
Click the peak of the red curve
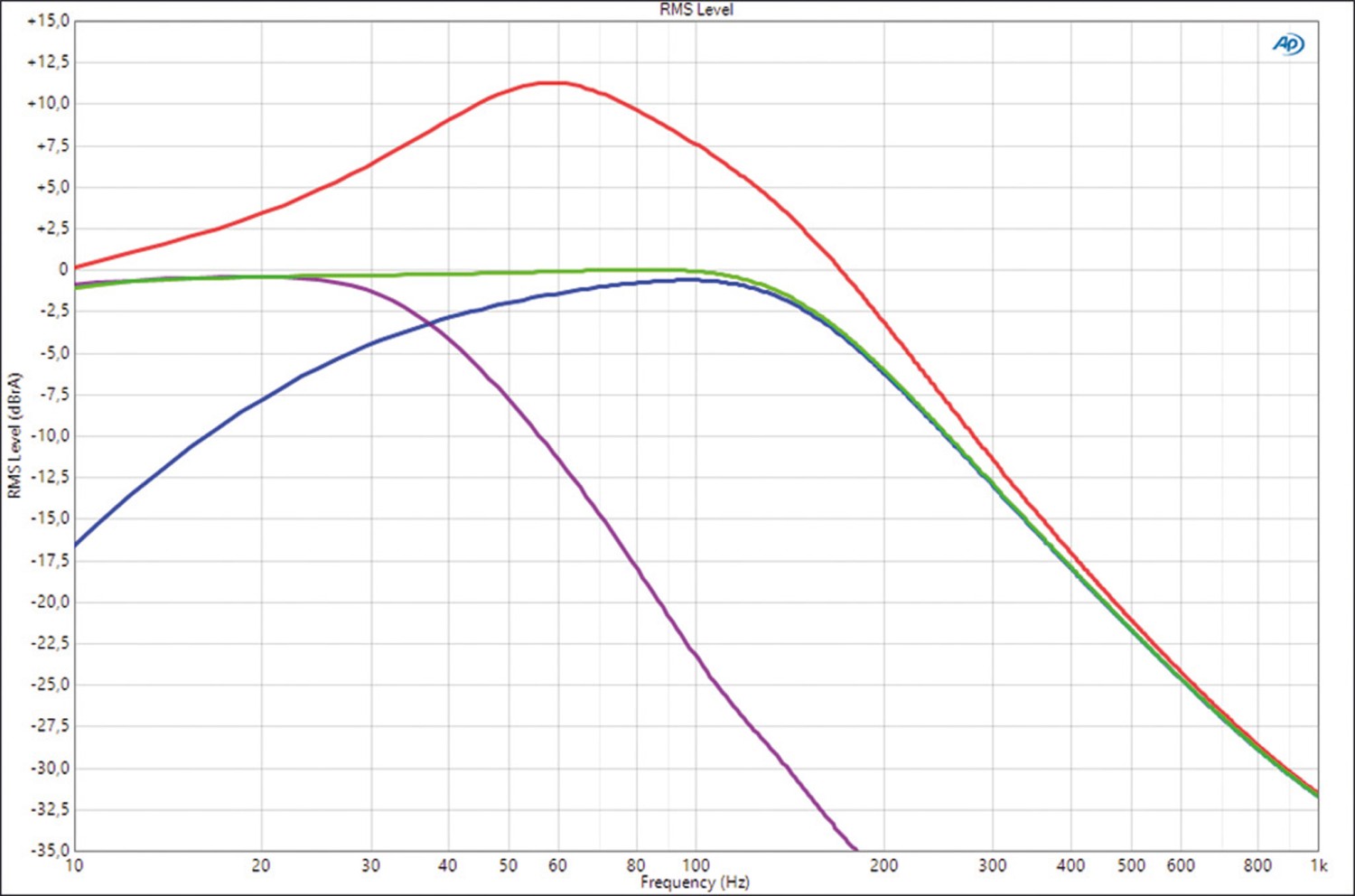click(551, 83)
